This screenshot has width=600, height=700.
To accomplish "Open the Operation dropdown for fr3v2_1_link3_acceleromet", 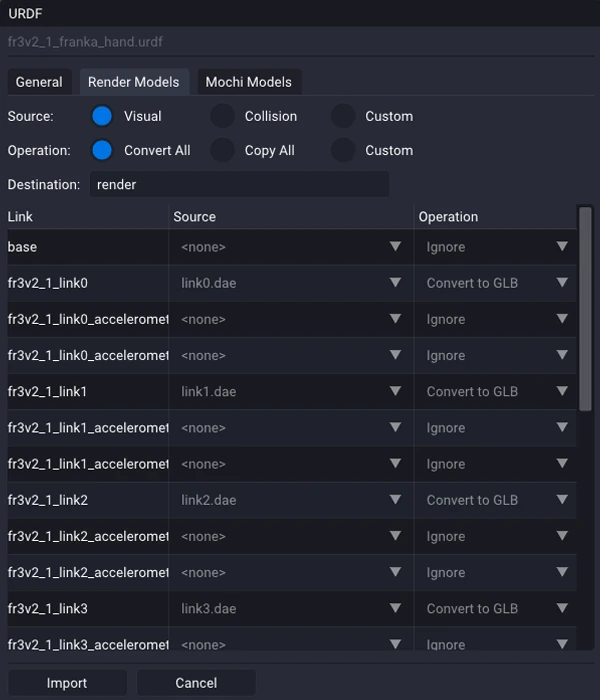I will [496, 639].
